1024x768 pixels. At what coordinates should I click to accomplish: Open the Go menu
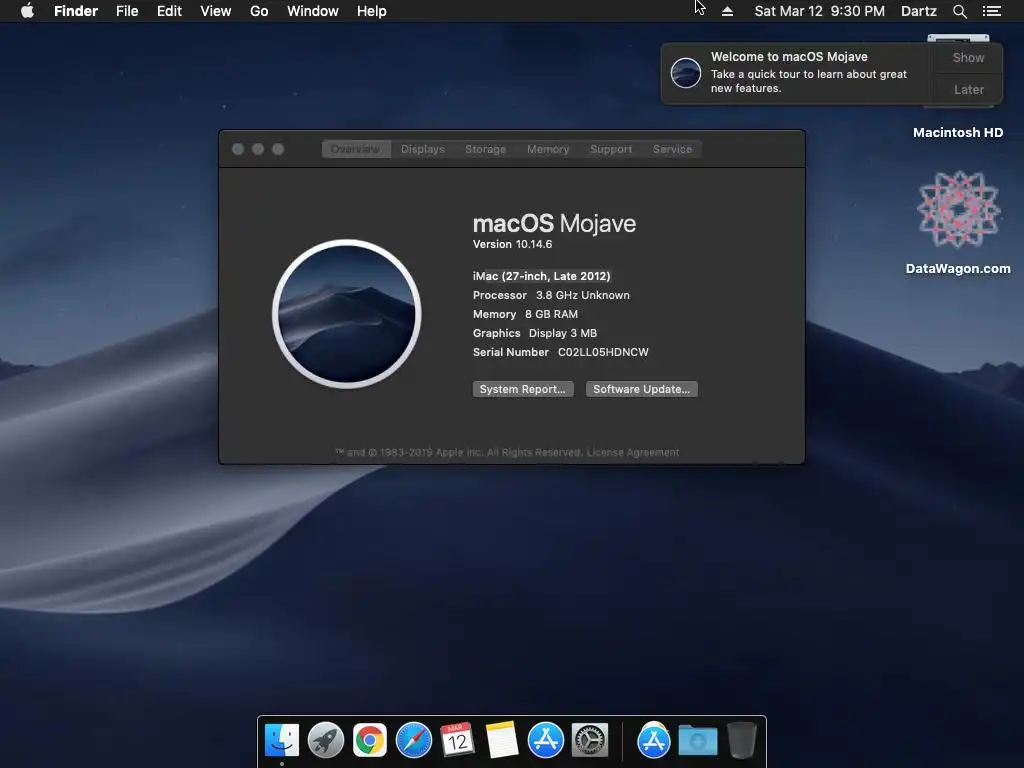click(259, 11)
